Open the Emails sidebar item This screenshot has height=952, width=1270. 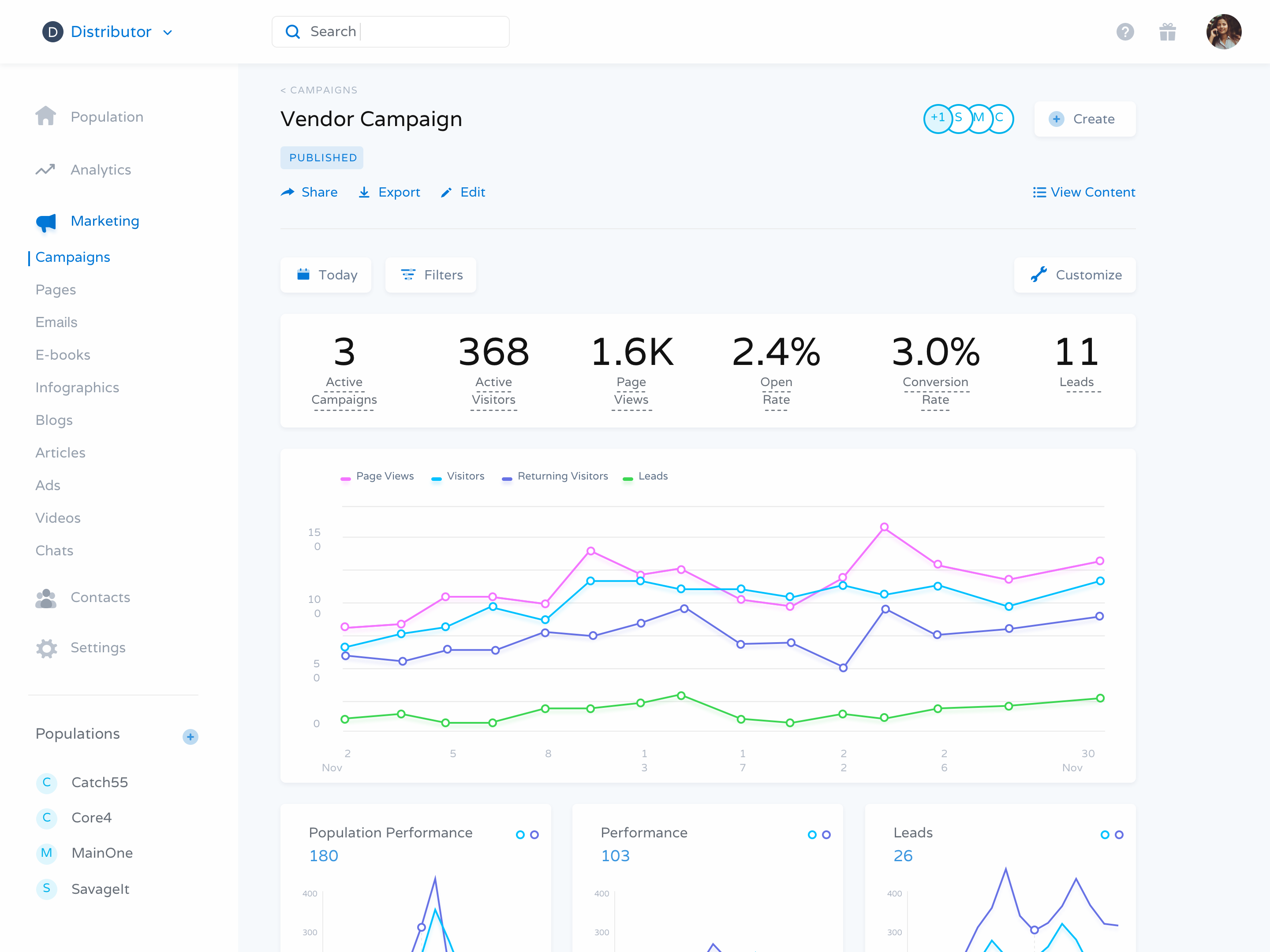click(x=56, y=322)
